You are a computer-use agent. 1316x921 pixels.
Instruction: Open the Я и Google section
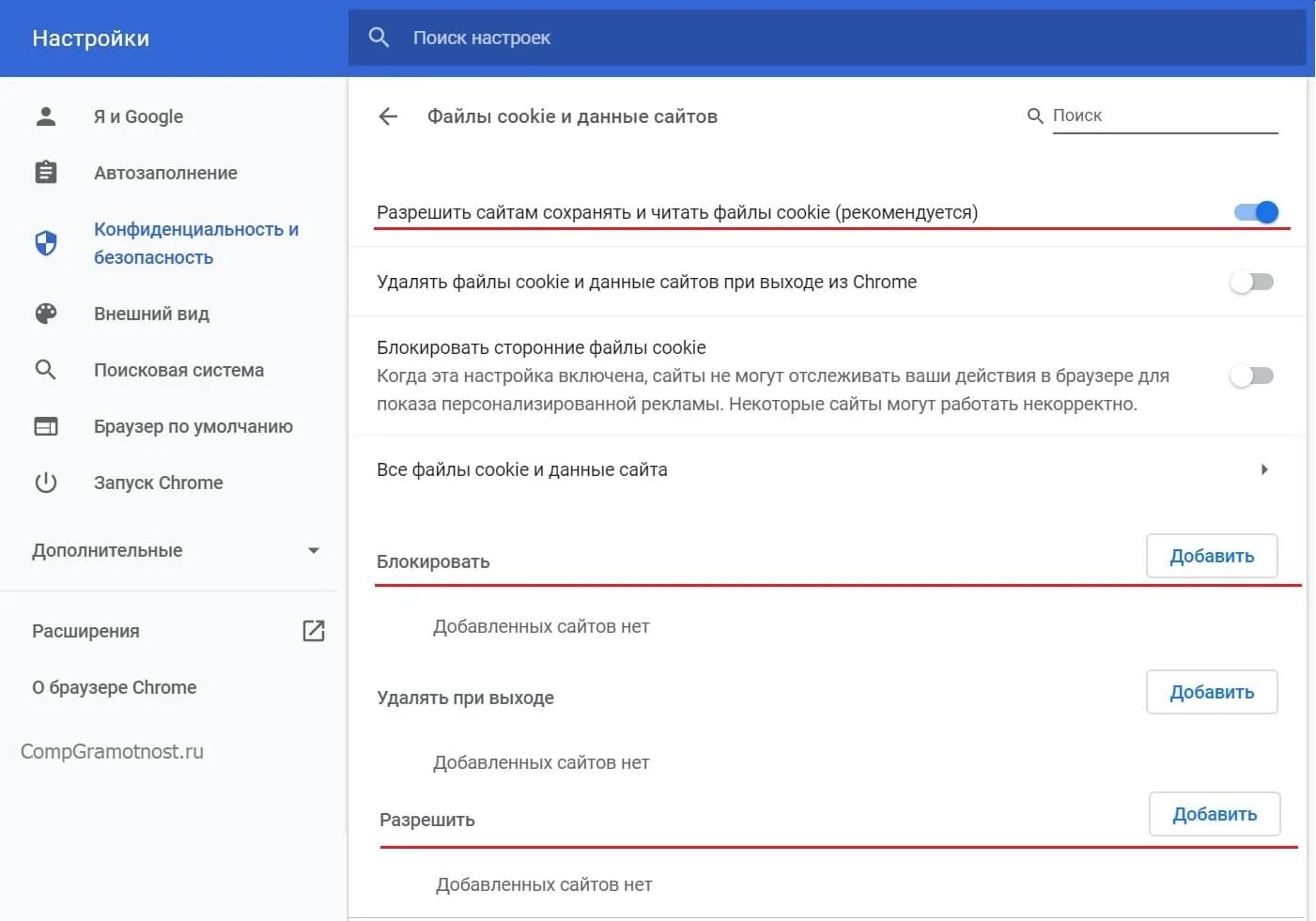(138, 116)
